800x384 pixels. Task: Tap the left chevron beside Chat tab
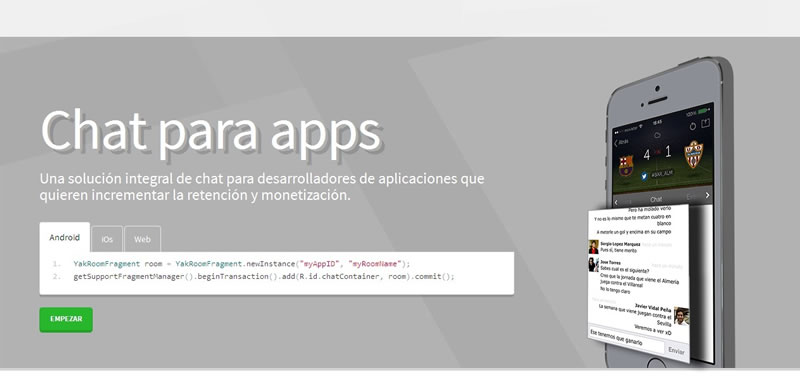pyautogui.click(x=616, y=202)
